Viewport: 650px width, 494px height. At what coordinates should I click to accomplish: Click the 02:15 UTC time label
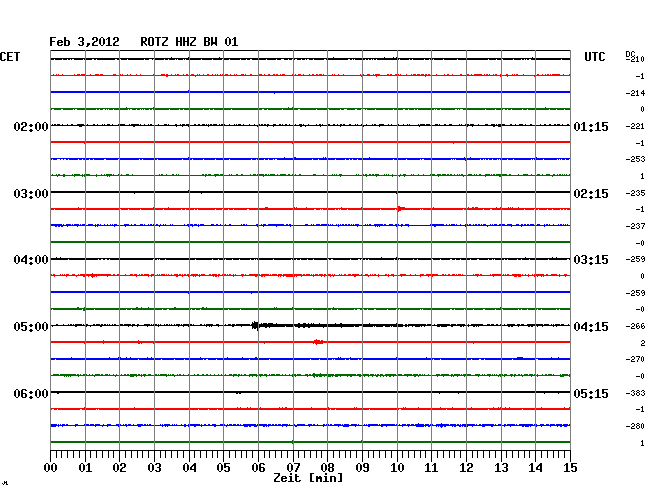coord(591,194)
